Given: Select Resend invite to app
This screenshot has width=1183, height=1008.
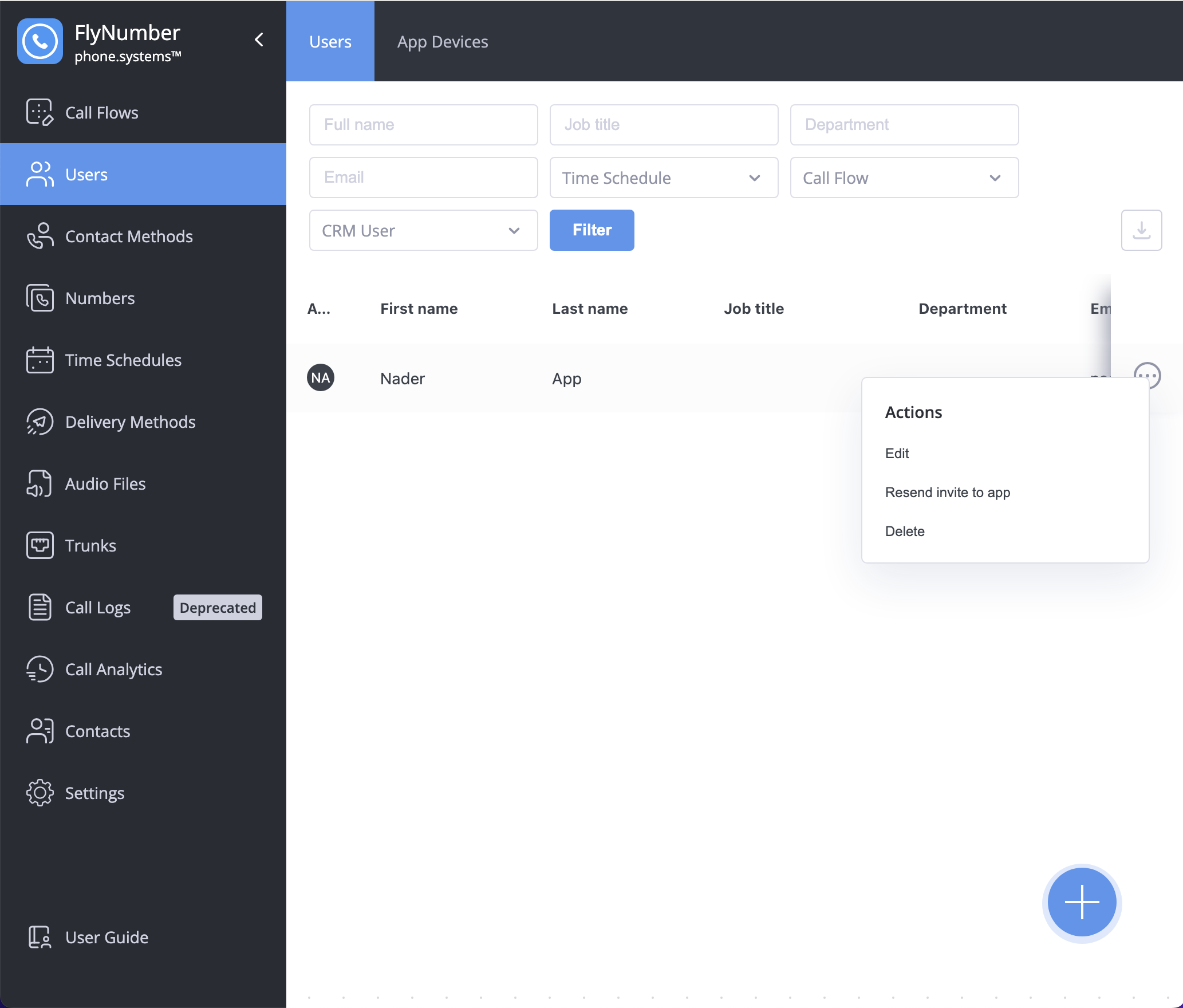Looking at the screenshot, I should 948,492.
